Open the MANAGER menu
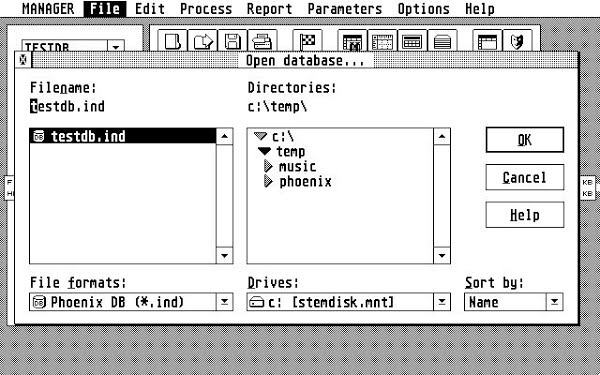 coord(48,9)
